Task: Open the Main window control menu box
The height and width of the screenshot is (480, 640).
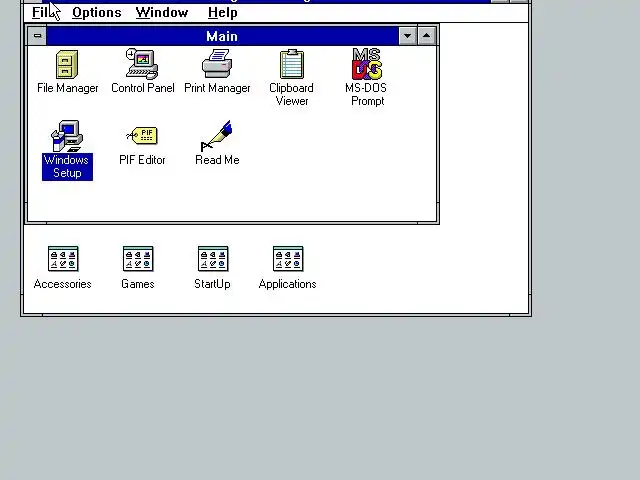Action: click(x=37, y=36)
